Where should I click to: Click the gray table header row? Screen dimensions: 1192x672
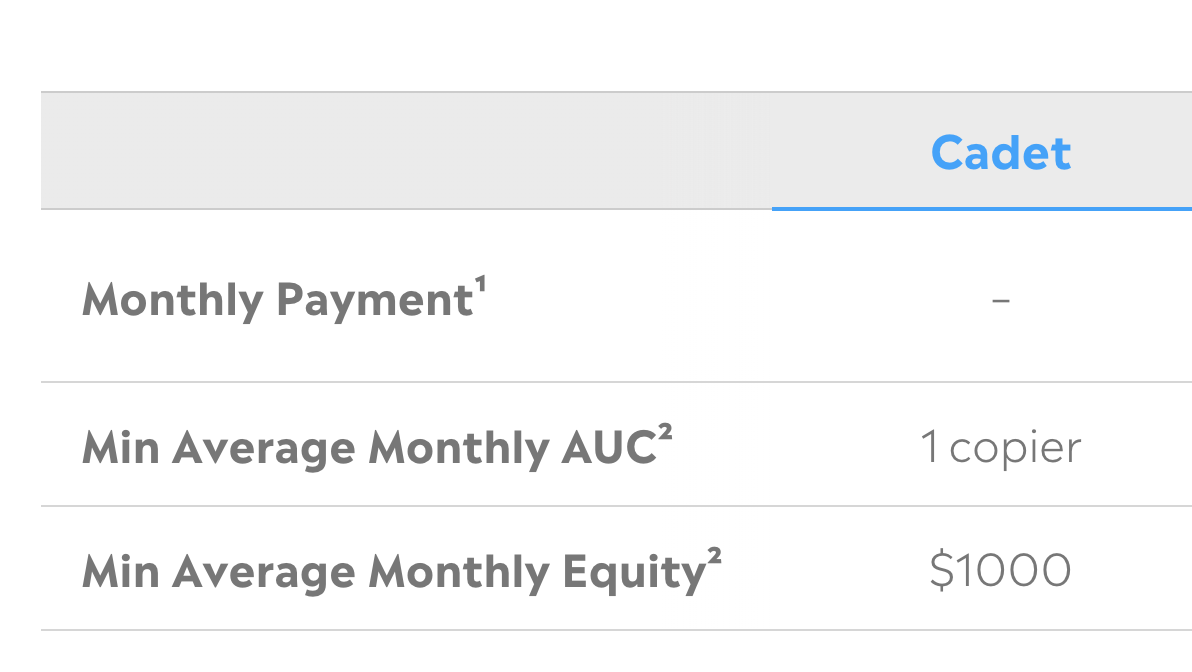600,150
